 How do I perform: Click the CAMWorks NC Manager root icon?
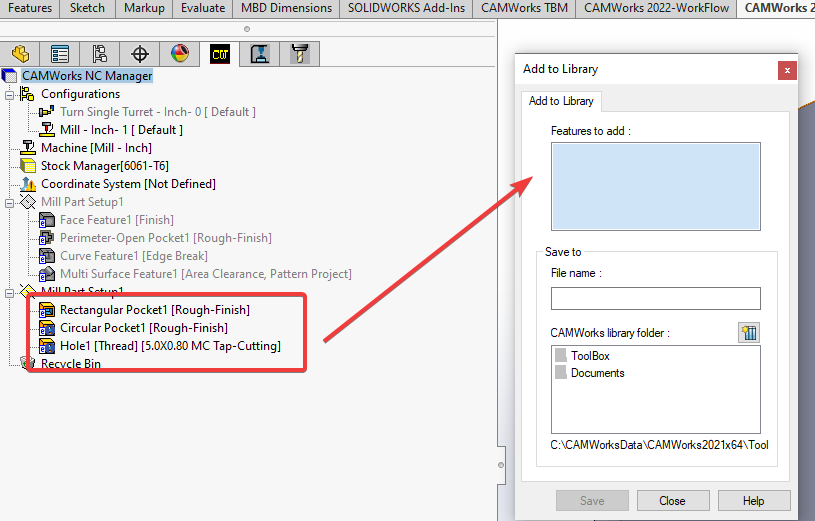click(9, 76)
